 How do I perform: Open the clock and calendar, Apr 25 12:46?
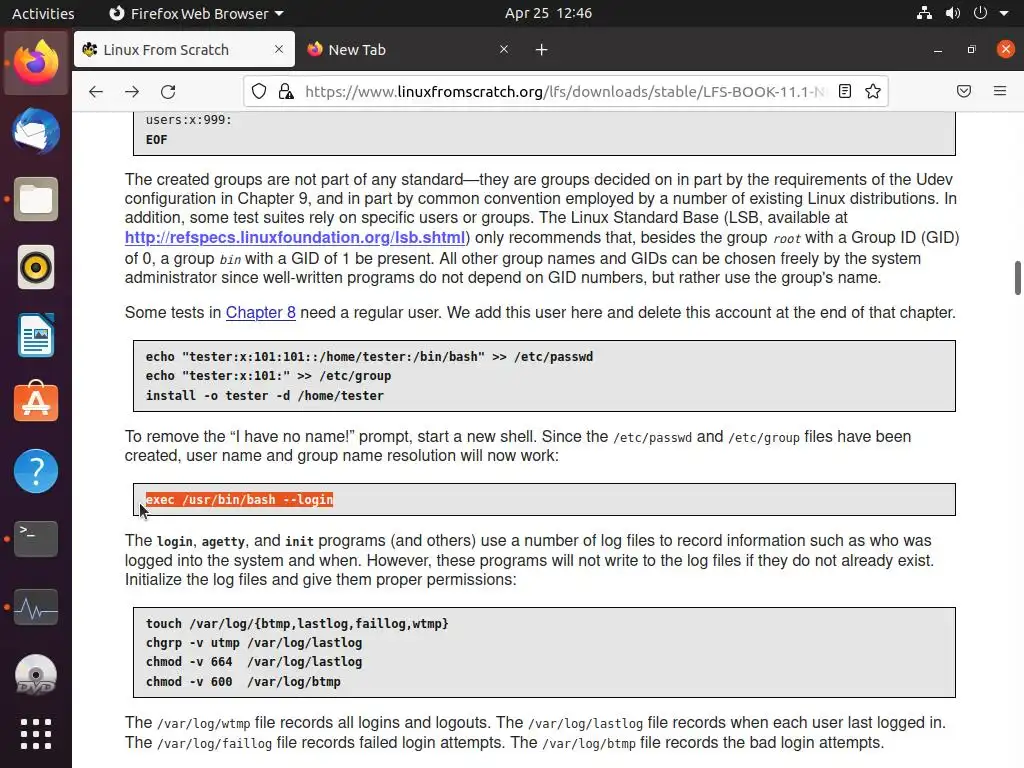[x=549, y=13]
